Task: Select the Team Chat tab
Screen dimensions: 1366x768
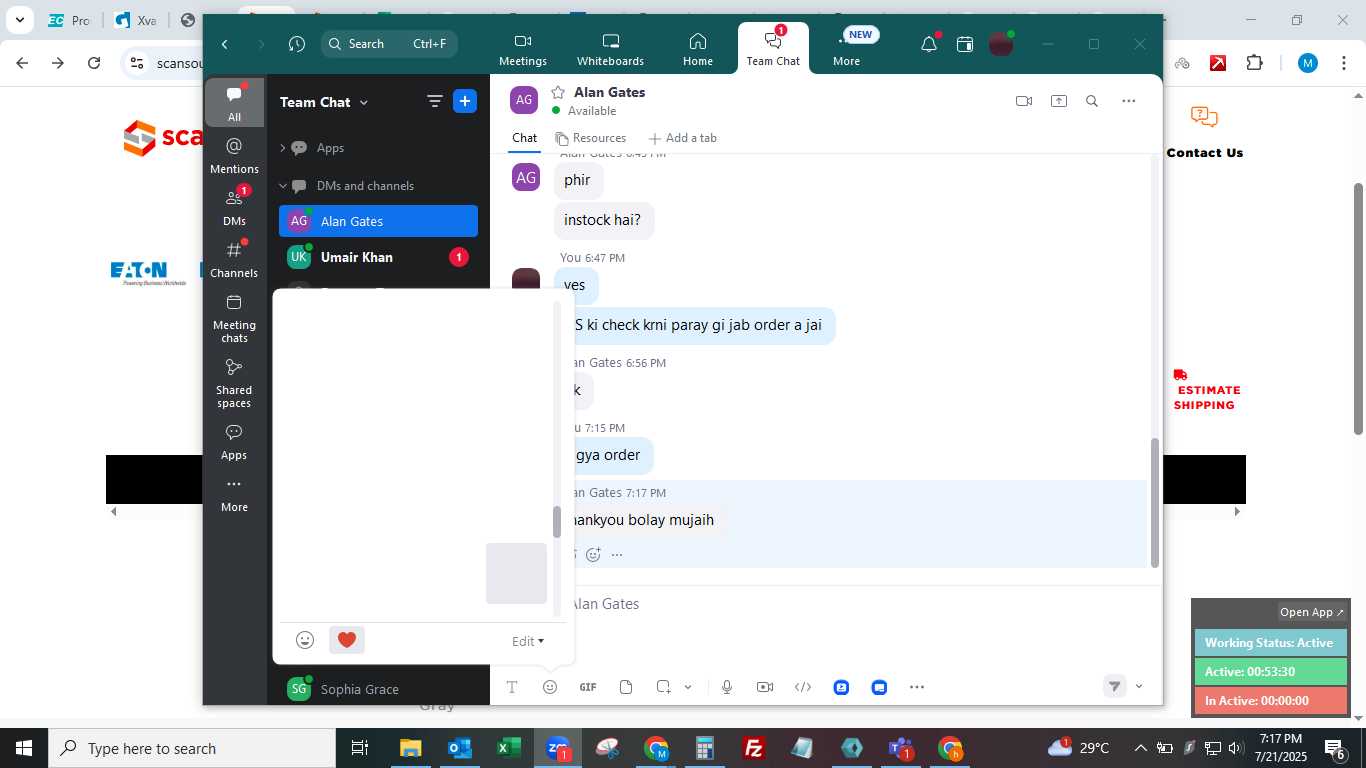Action: 773,49
